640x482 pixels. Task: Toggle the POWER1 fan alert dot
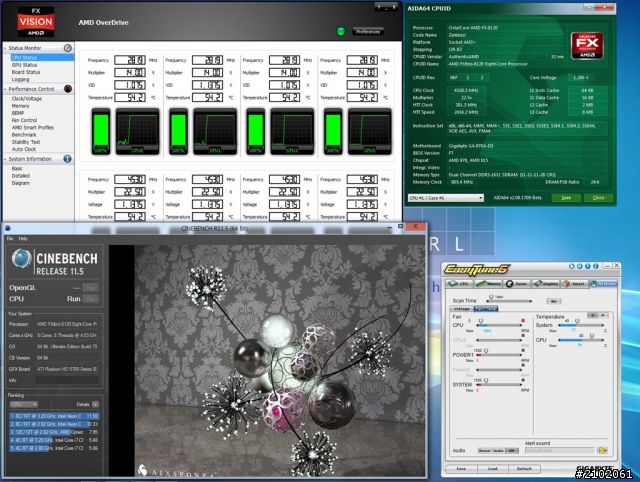(x=523, y=350)
